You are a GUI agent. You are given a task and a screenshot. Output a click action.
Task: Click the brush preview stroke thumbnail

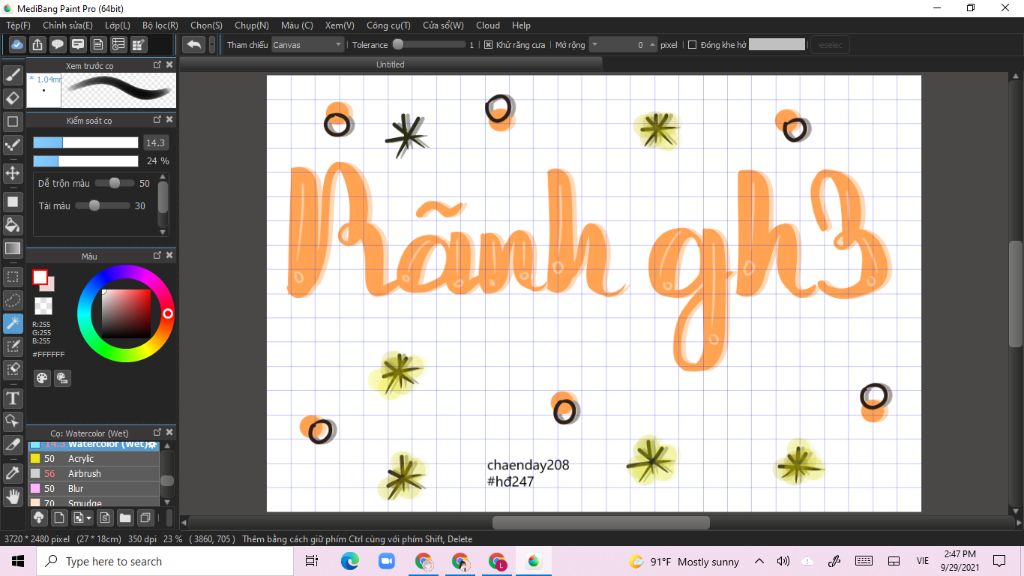[118, 90]
